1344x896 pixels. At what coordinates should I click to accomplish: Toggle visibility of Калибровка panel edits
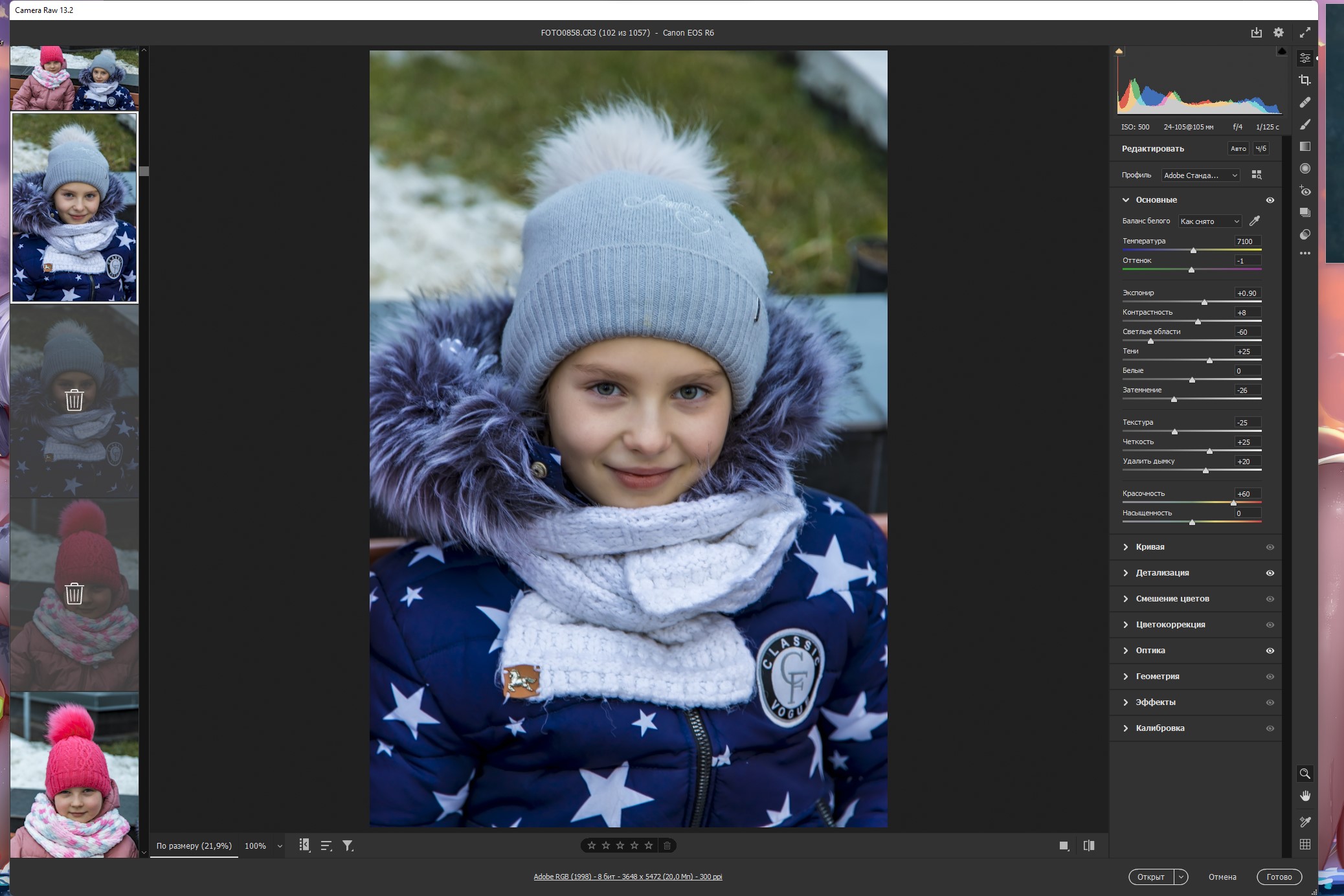point(1270,728)
